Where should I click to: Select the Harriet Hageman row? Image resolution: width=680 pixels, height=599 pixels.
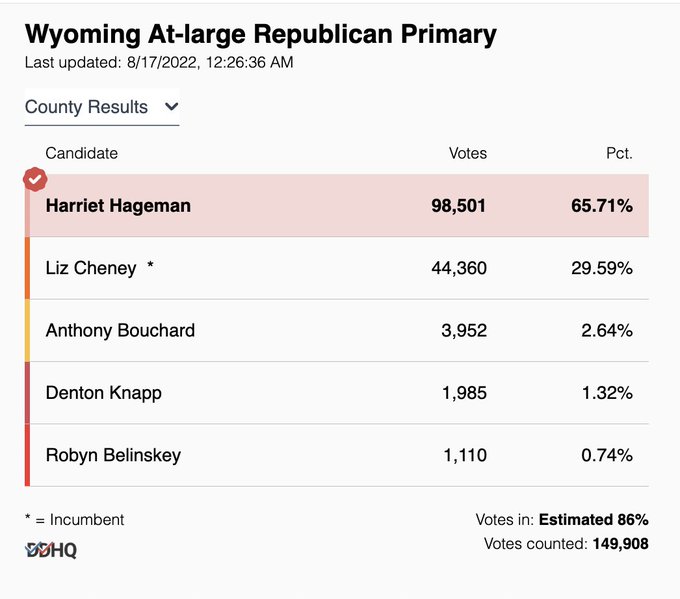[x=337, y=206]
